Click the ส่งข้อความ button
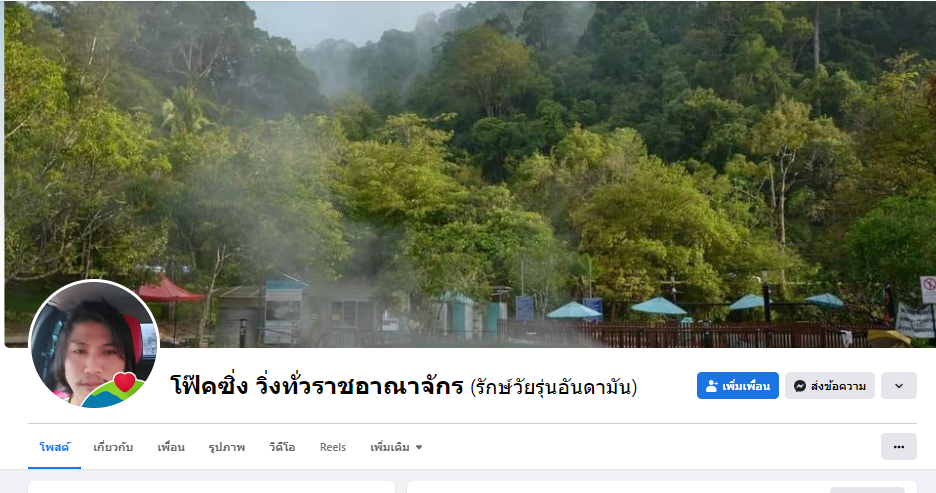This screenshot has height=493, width=936. click(x=830, y=386)
